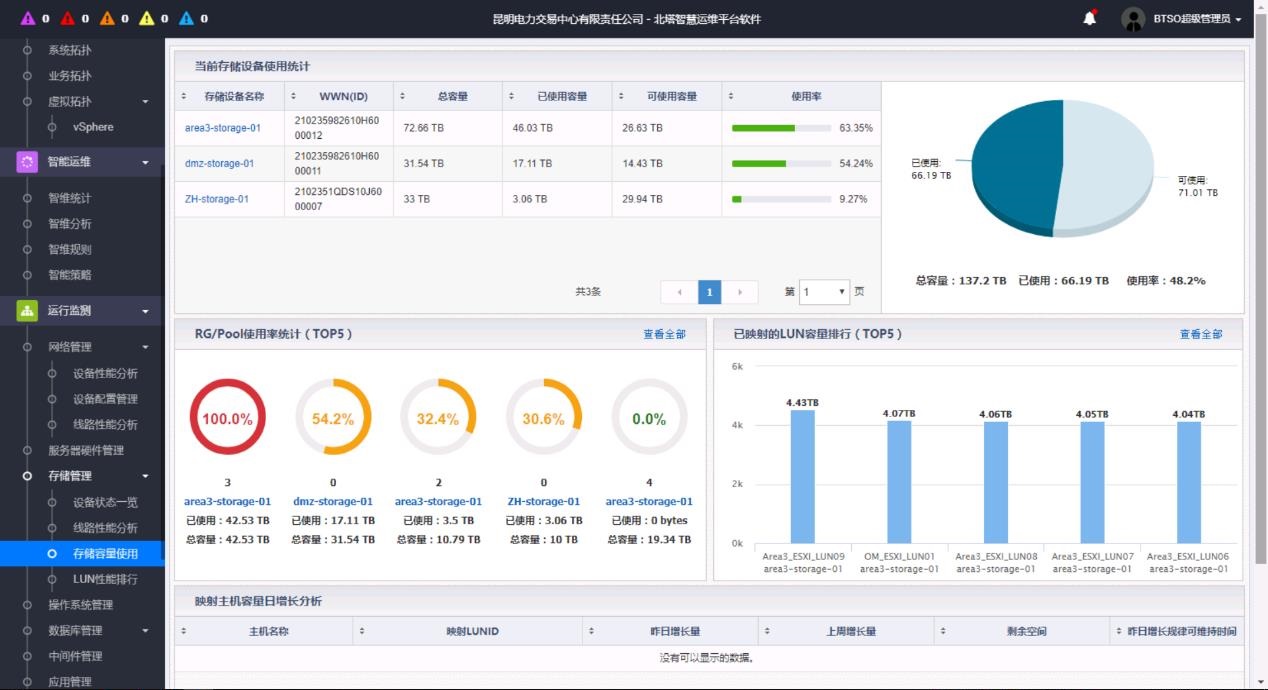Open the page number select box
The width and height of the screenshot is (1268, 690).
pyautogui.click(x=824, y=292)
